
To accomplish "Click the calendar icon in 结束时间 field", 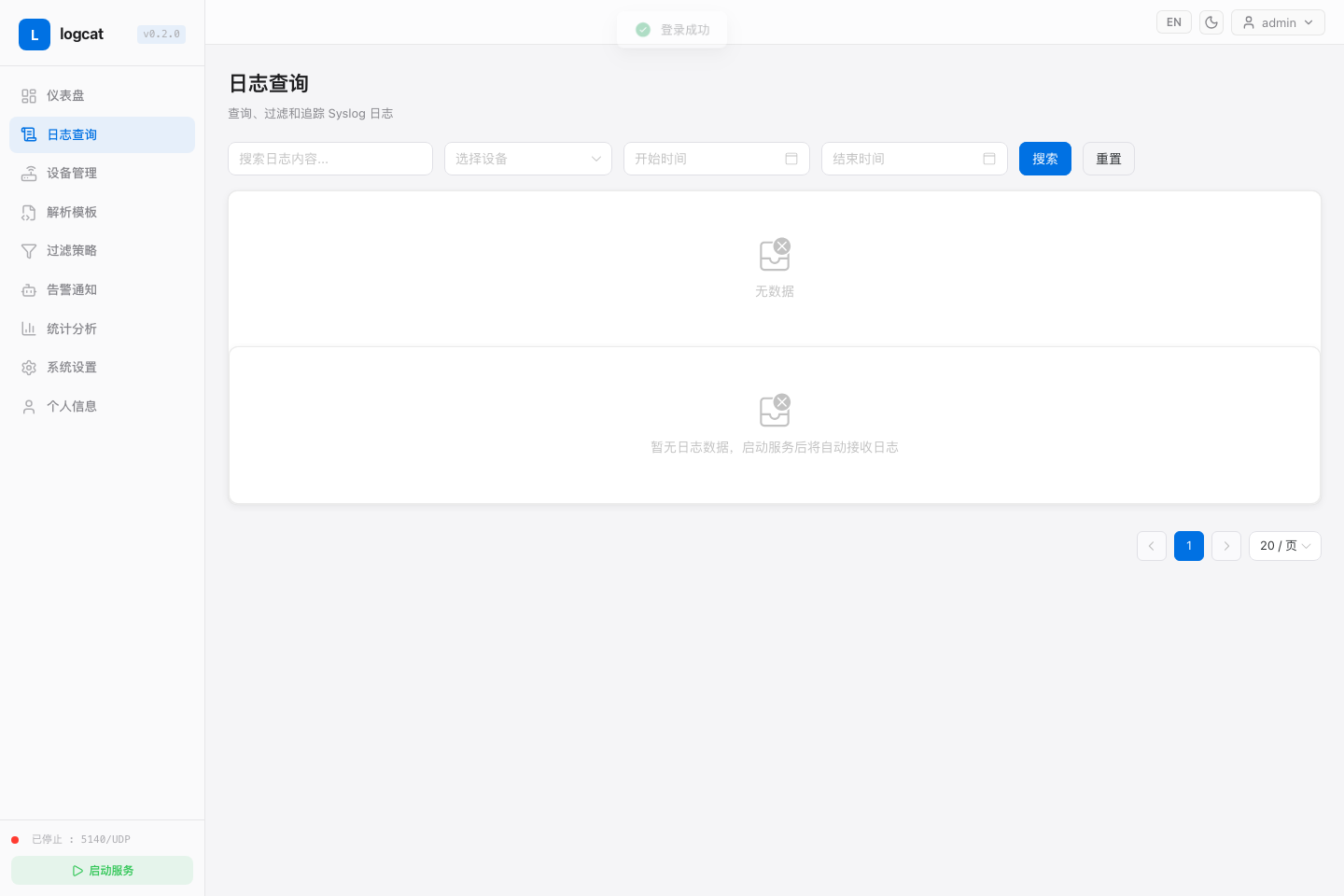I will [989, 159].
